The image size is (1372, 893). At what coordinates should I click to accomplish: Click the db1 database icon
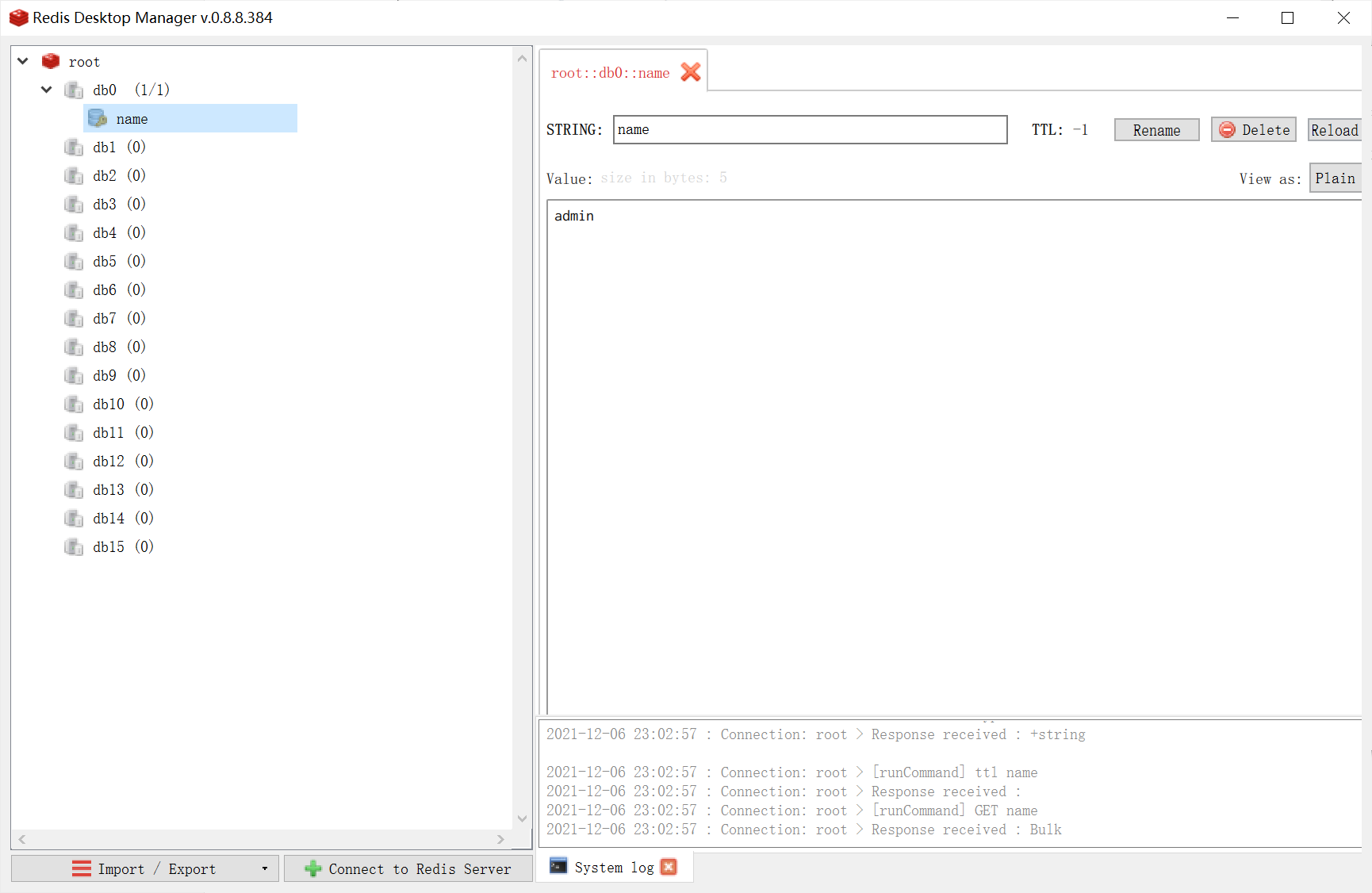coord(74,147)
